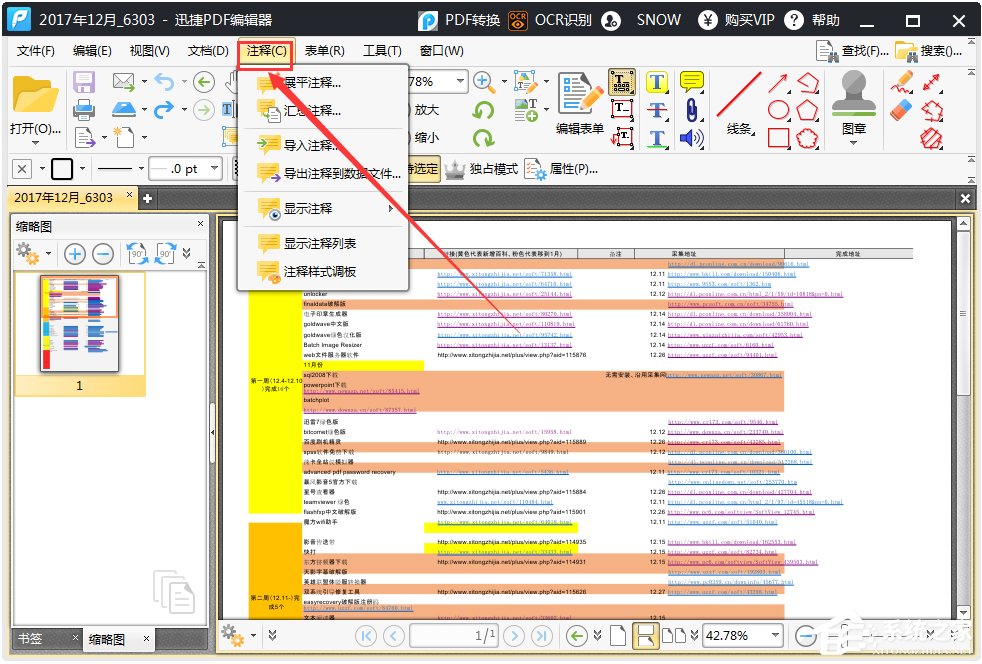Click the zoom in thumbnails plus icon

pyautogui.click(x=75, y=254)
